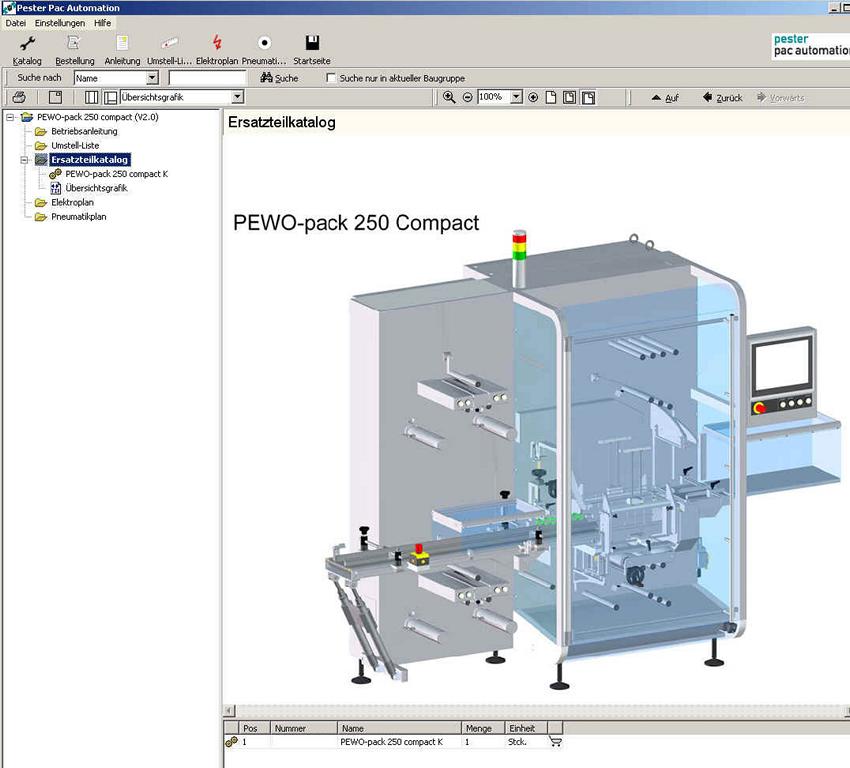Click the Einheit column header
The image size is (850, 768).
[x=526, y=728]
